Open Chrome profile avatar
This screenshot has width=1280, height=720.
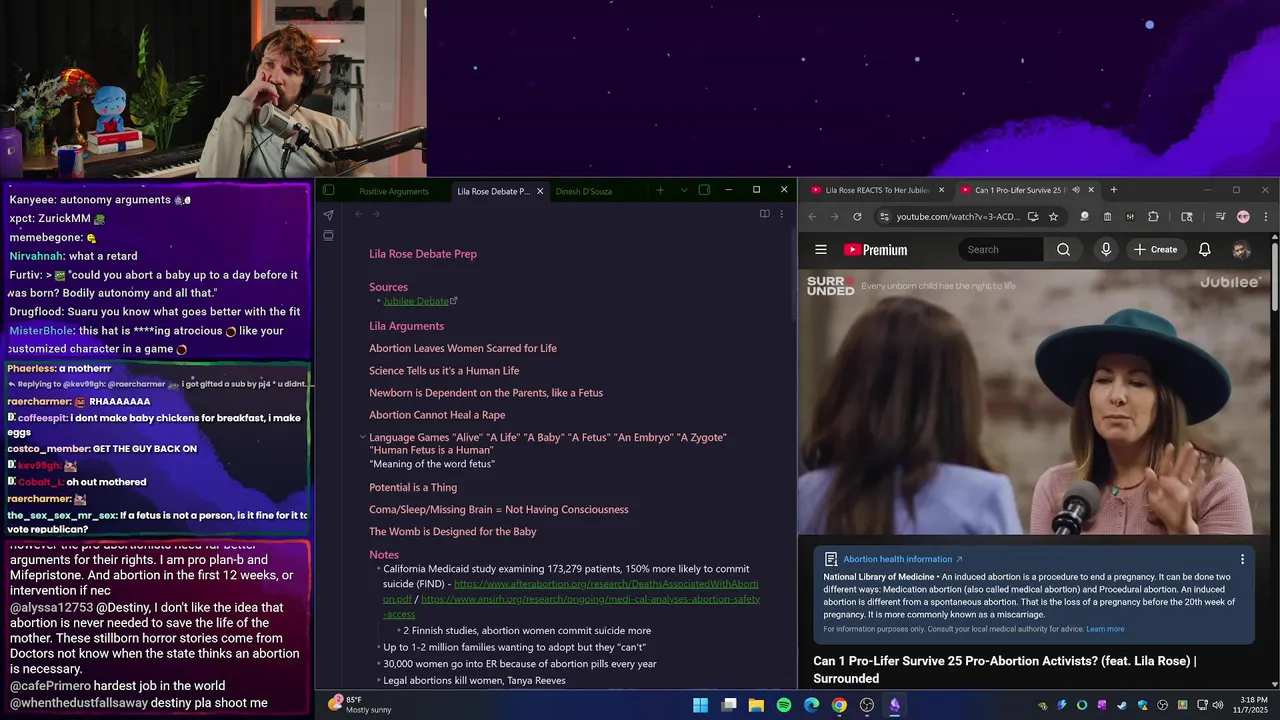[x=1243, y=216]
